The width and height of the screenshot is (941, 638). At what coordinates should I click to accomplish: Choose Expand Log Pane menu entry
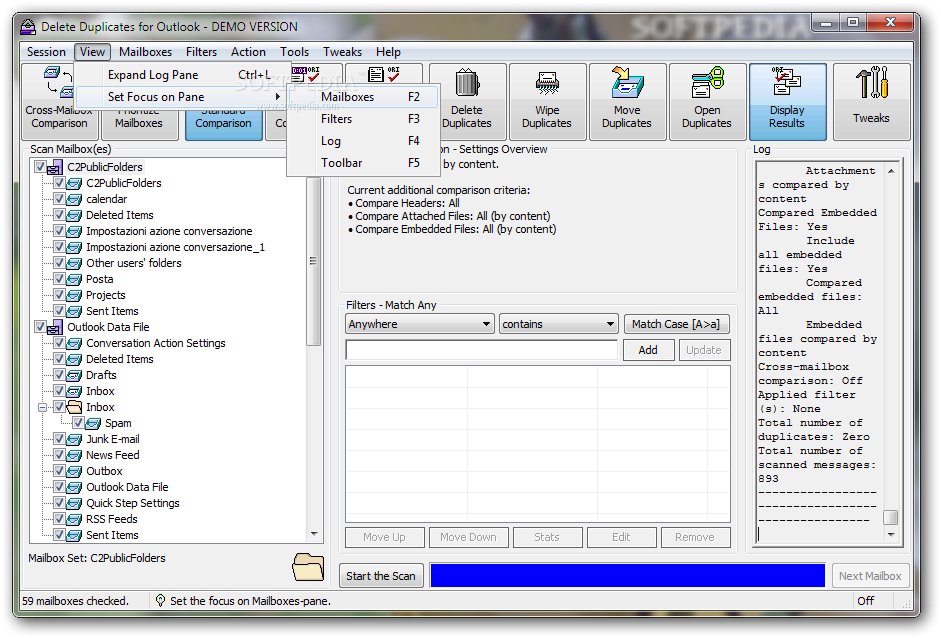(183, 75)
